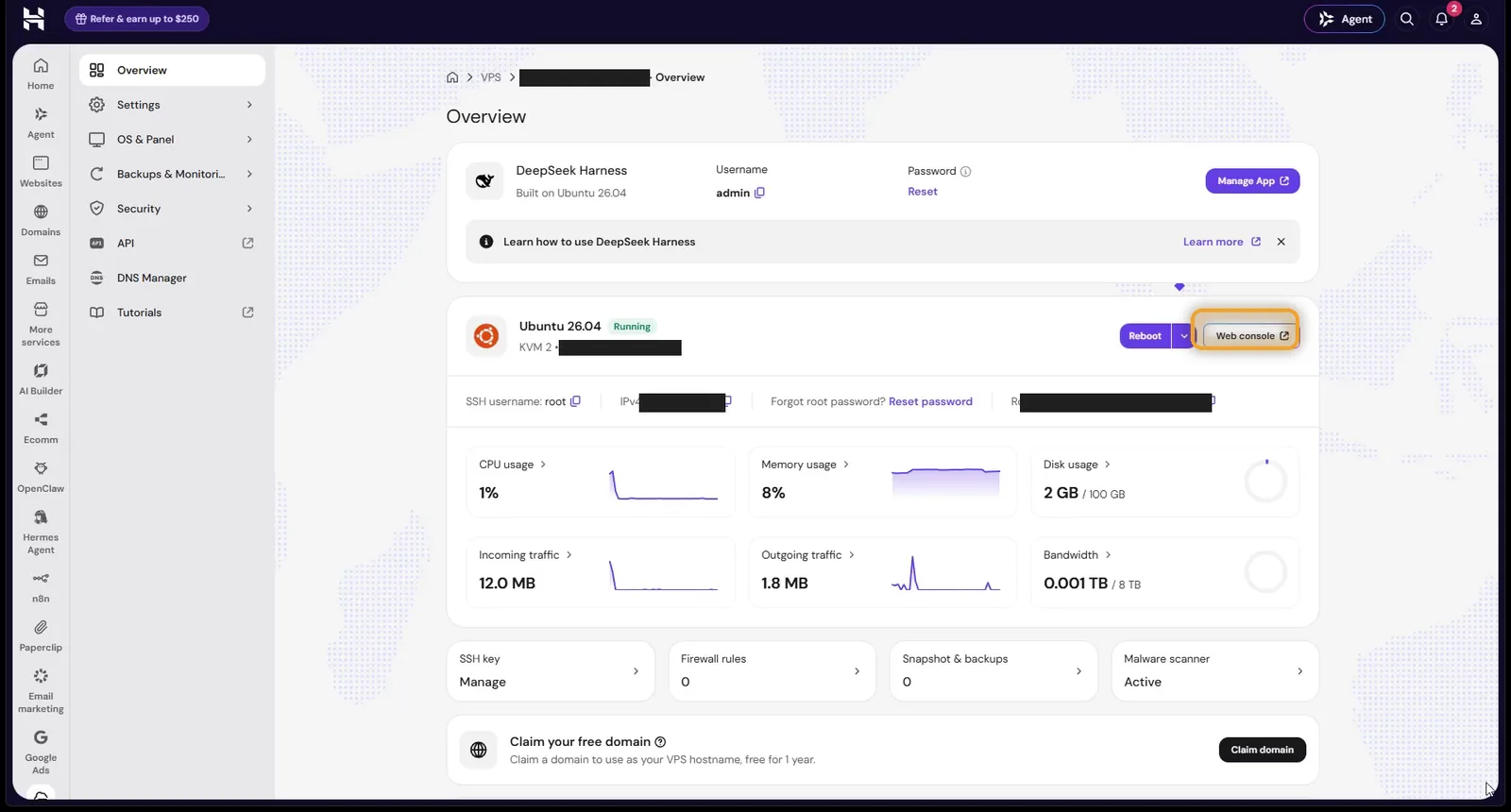The height and width of the screenshot is (812, 1511).
Task: Open the Agent sidebar item
Action: coord(41,124)
